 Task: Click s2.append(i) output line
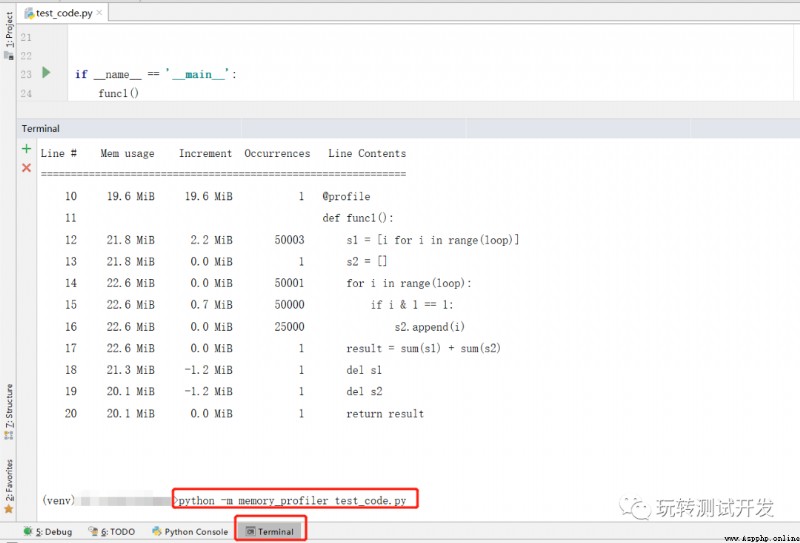[x=430, y=327]
